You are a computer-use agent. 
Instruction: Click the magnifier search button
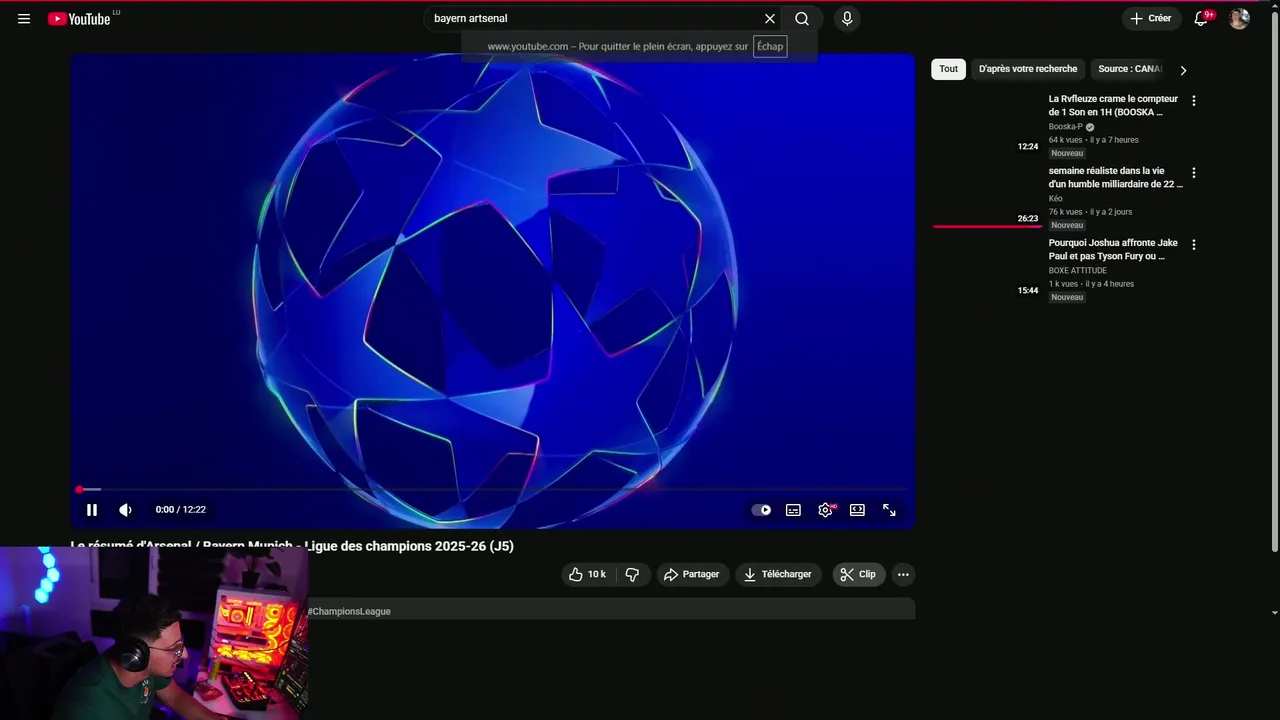pyautogui.click(x=802, y=19)
